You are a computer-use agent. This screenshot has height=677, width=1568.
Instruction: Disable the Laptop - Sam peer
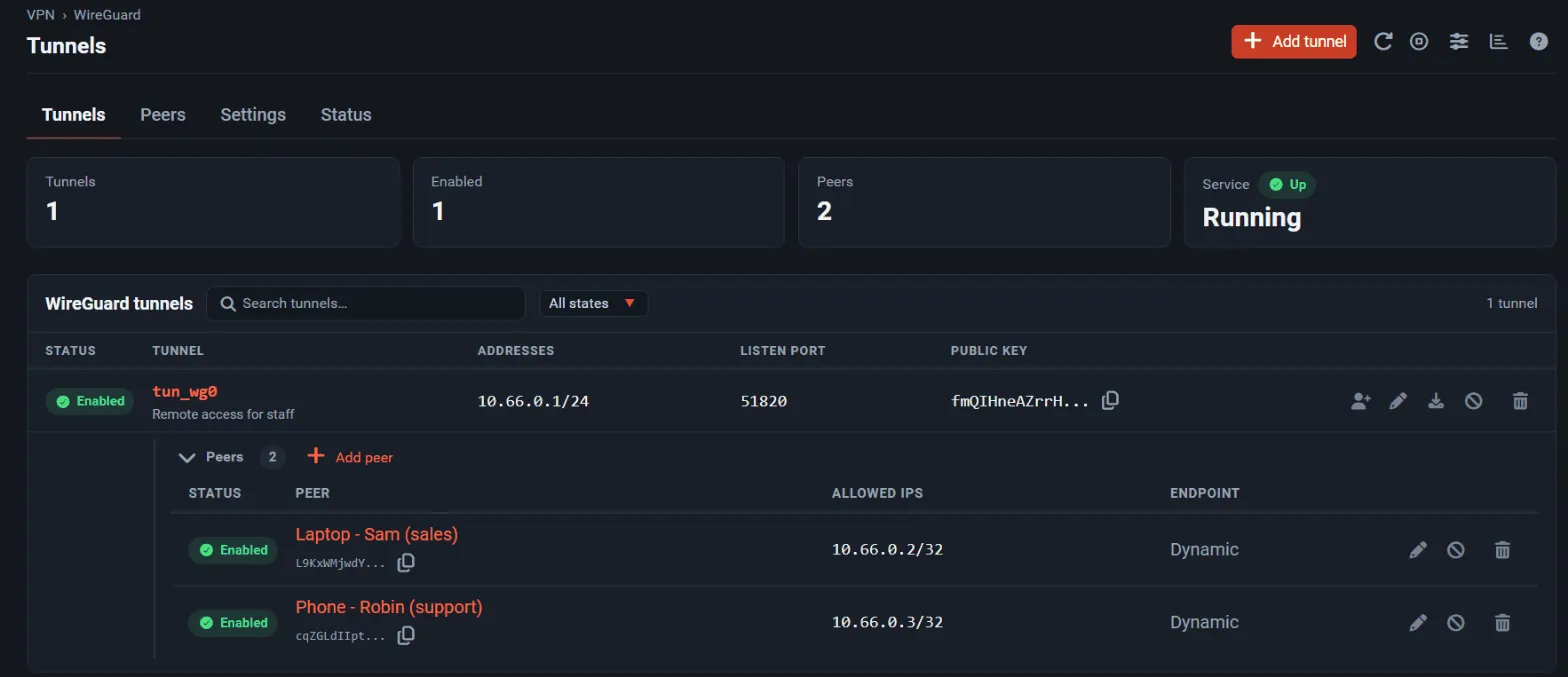point(1456,550)
